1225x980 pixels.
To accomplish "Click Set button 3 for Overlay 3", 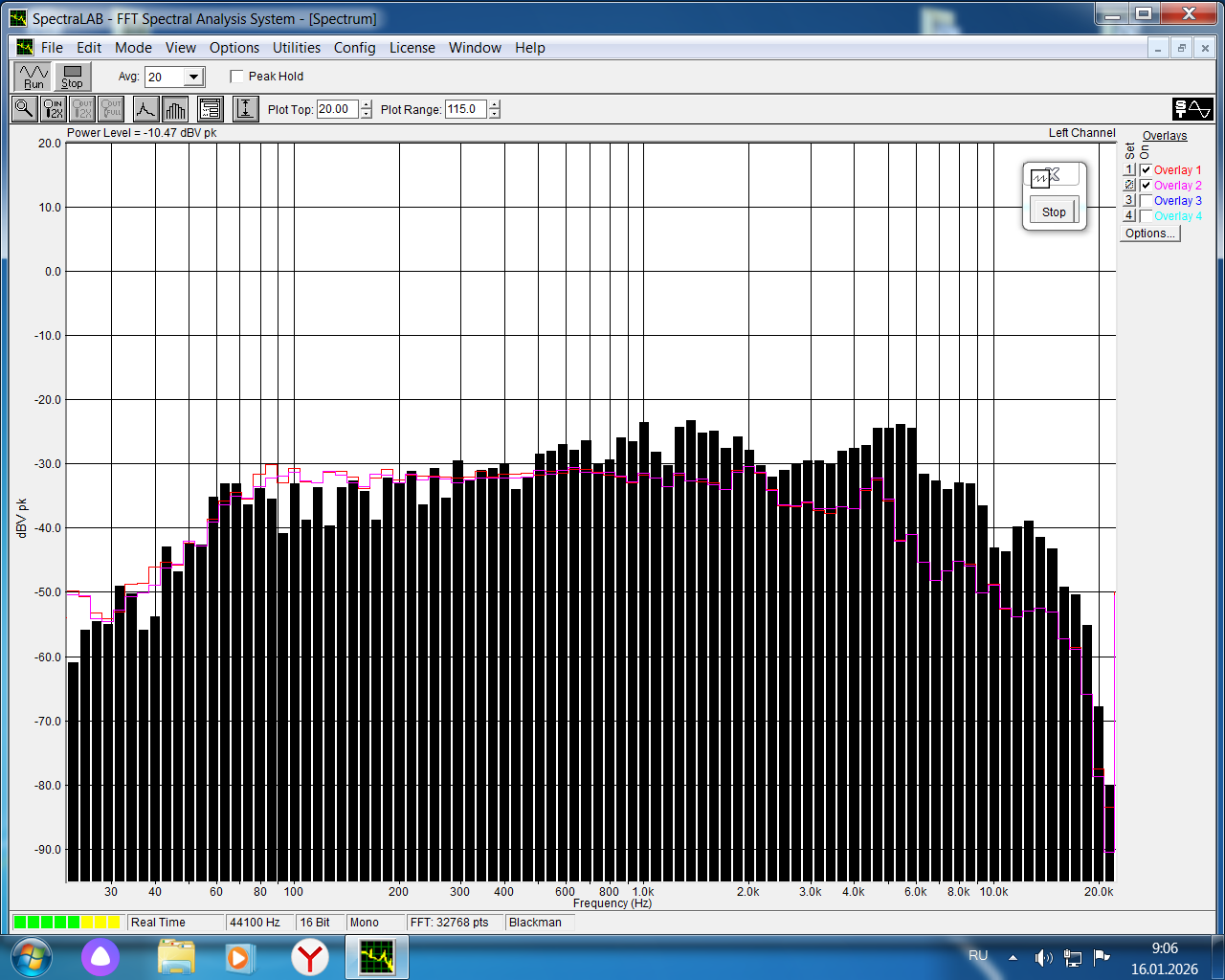I will pos(1129,201).
